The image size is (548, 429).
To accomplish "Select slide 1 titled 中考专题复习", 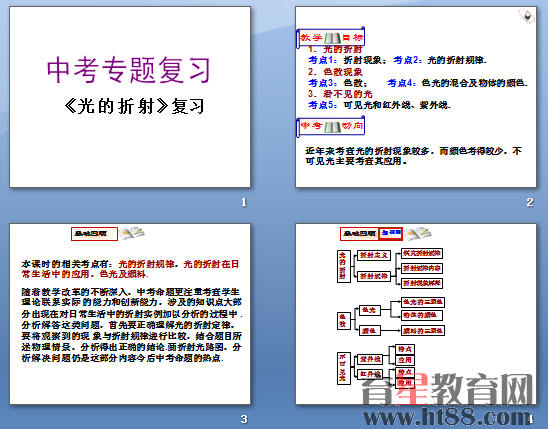I will tap(130, 97).
